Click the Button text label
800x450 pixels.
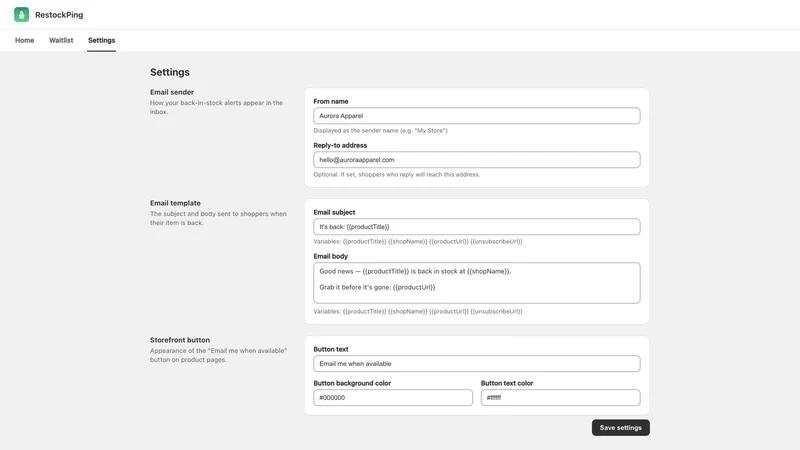coord(331,349)
